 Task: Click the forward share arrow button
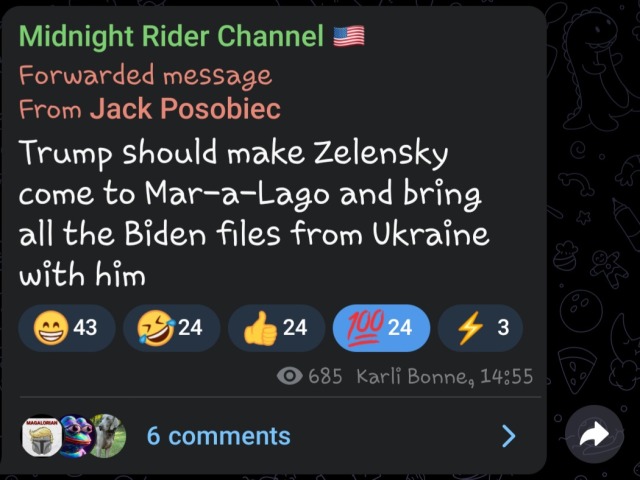click(594, 434)
